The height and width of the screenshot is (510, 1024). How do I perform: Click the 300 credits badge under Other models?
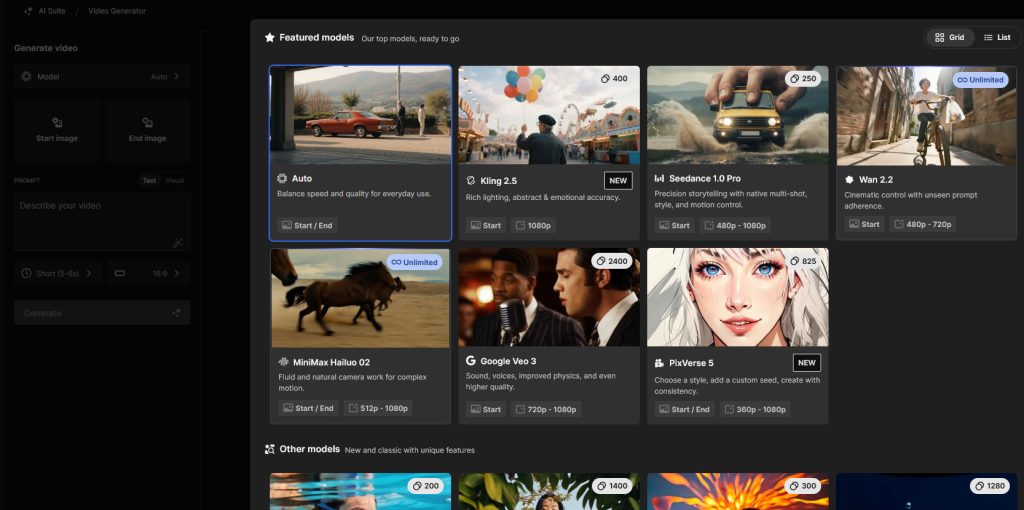(803, 486)
